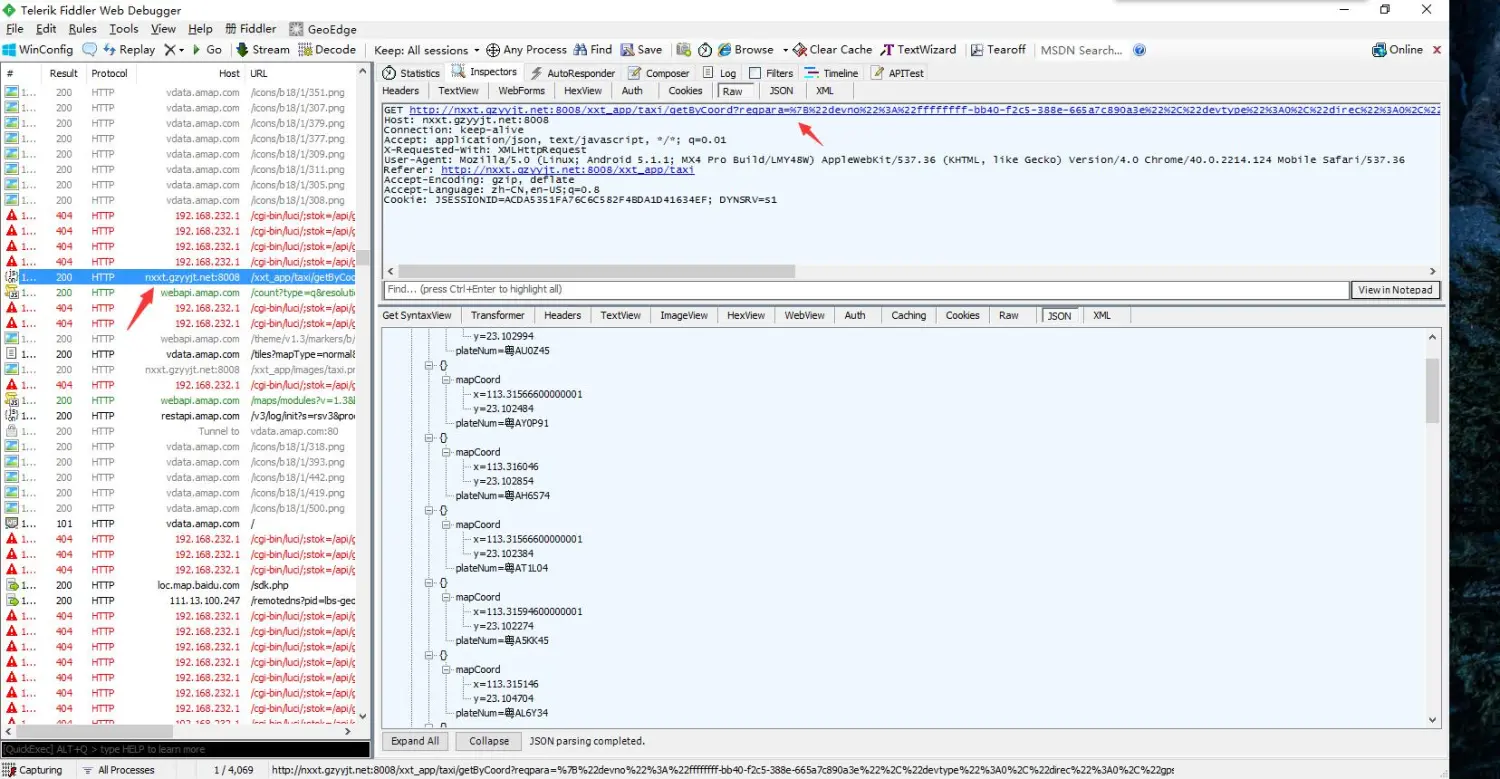Click the Online network status indicator

(x=1398, y=49)
